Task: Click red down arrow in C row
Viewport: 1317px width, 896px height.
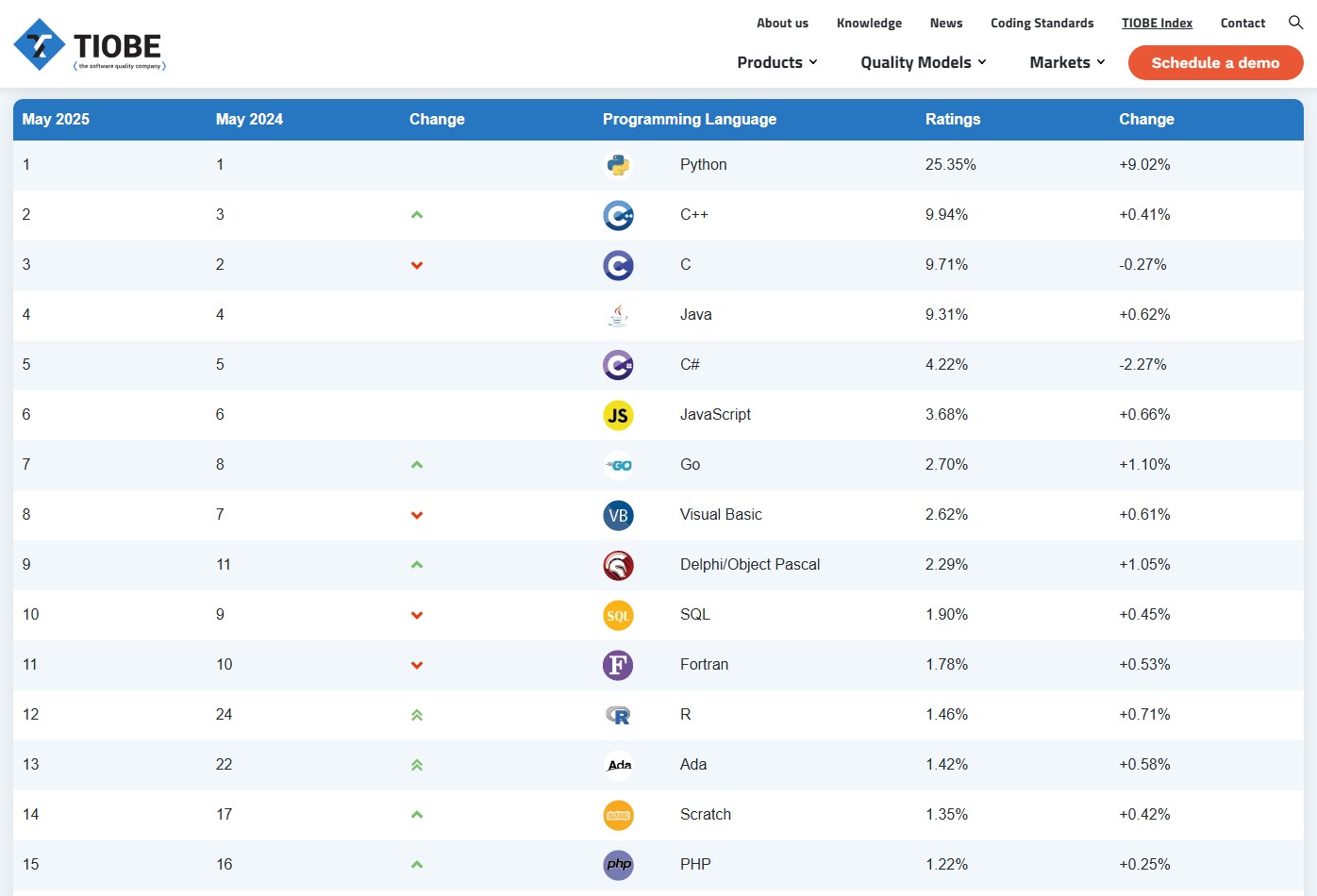Action: [x=417, y=265]
